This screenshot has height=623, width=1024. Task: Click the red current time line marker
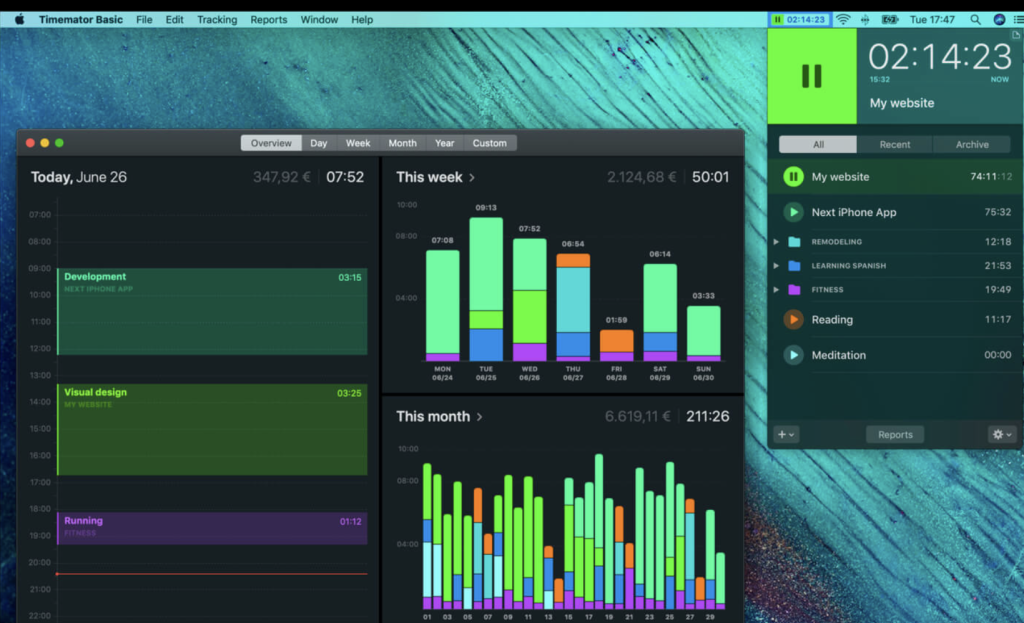212,574
